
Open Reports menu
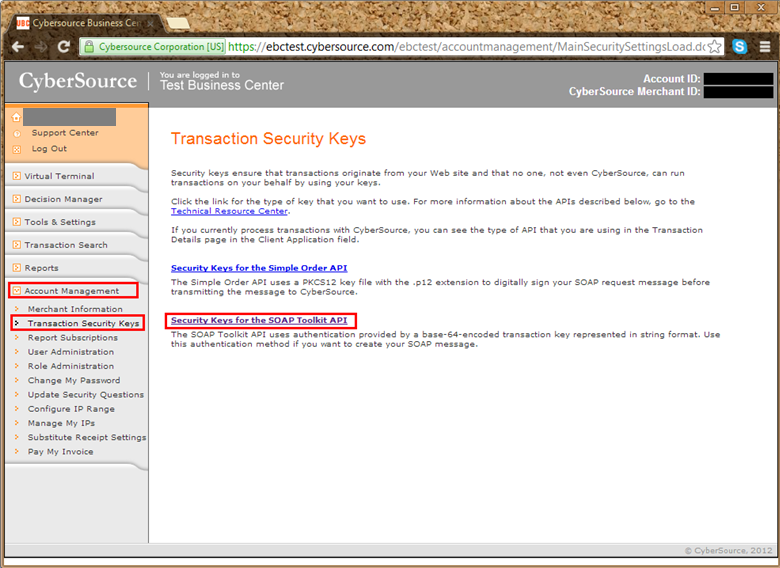pyautogui.click(x=41, y=268)
